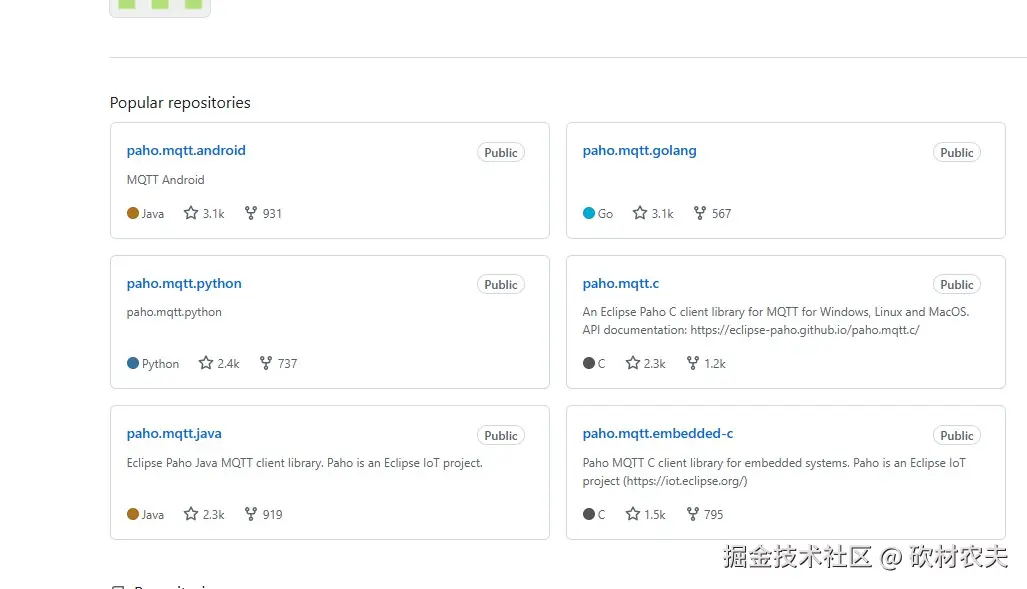Click the Public badge on paho.mqtt.java

click(500, 436)
